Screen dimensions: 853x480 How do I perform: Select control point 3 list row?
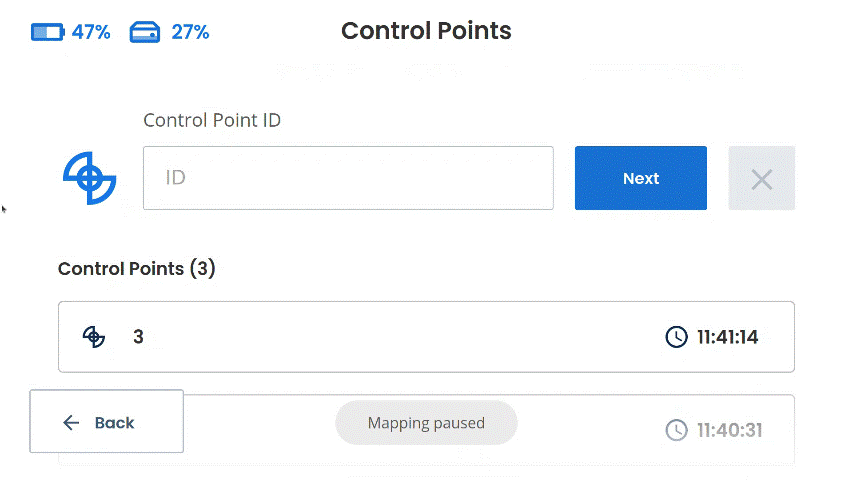426,337
